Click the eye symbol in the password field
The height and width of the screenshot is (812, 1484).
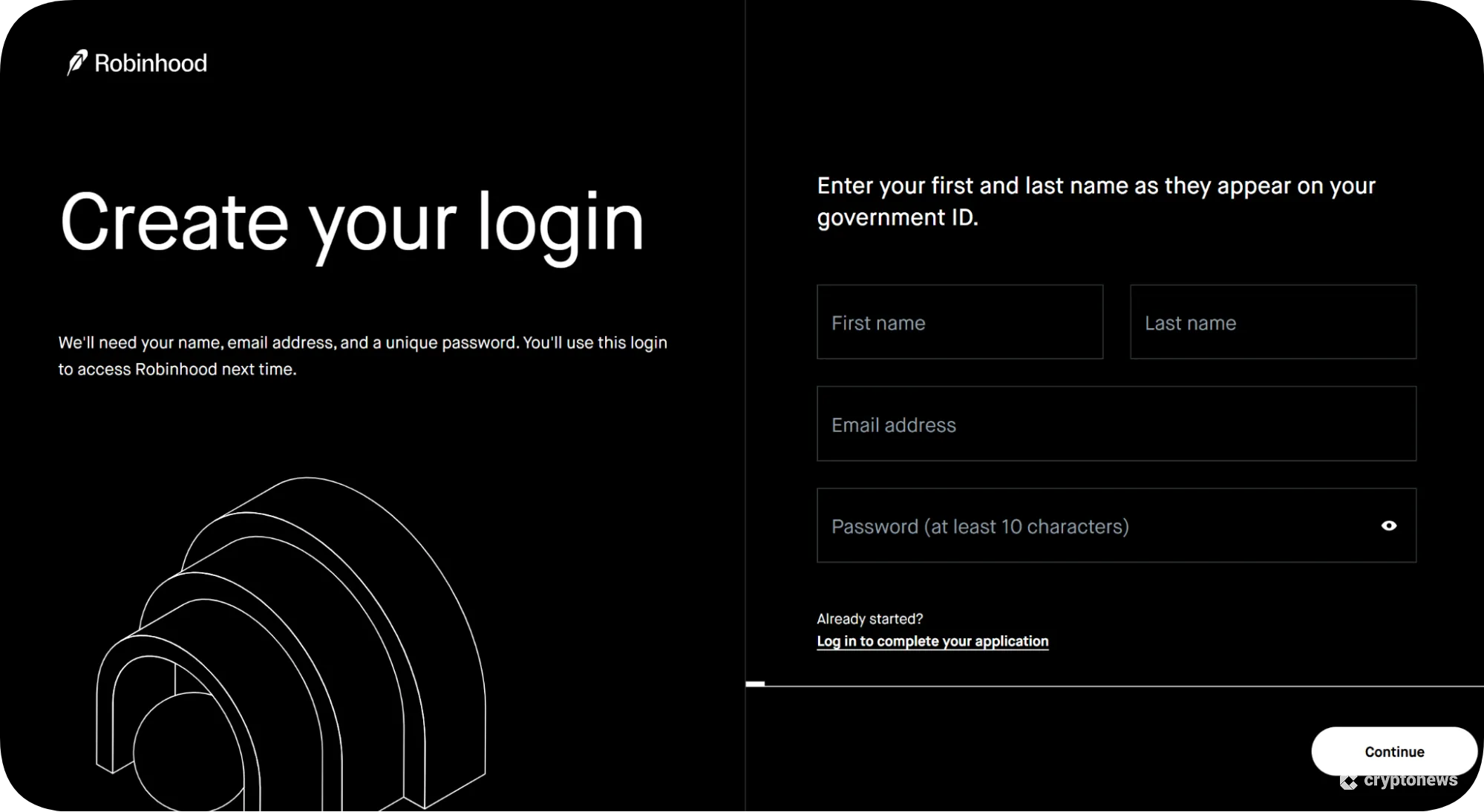tap(1390, 525)
